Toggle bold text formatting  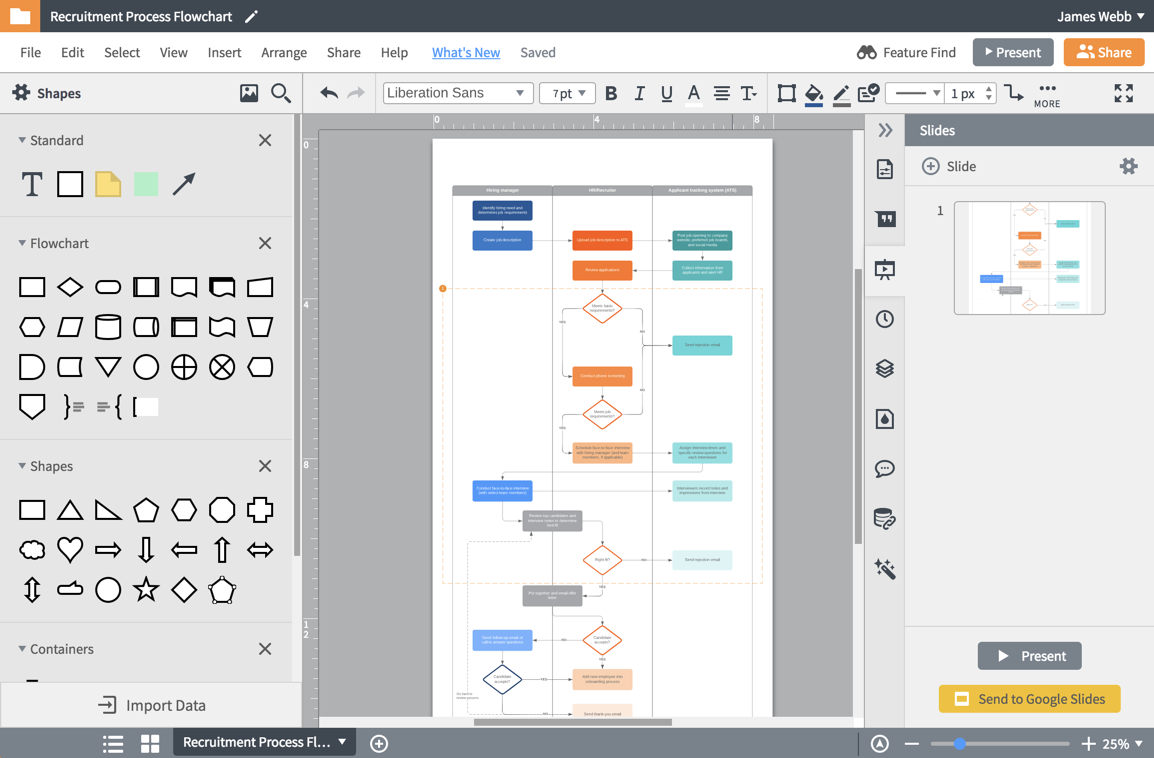(611, 93)
